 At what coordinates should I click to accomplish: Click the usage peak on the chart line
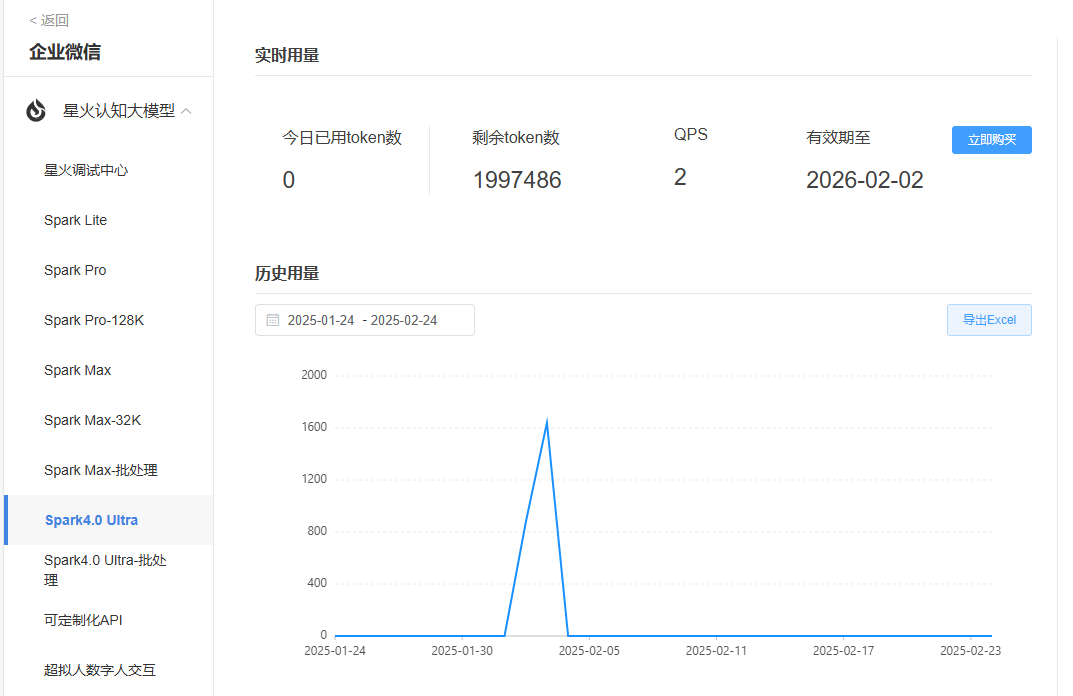546,420
